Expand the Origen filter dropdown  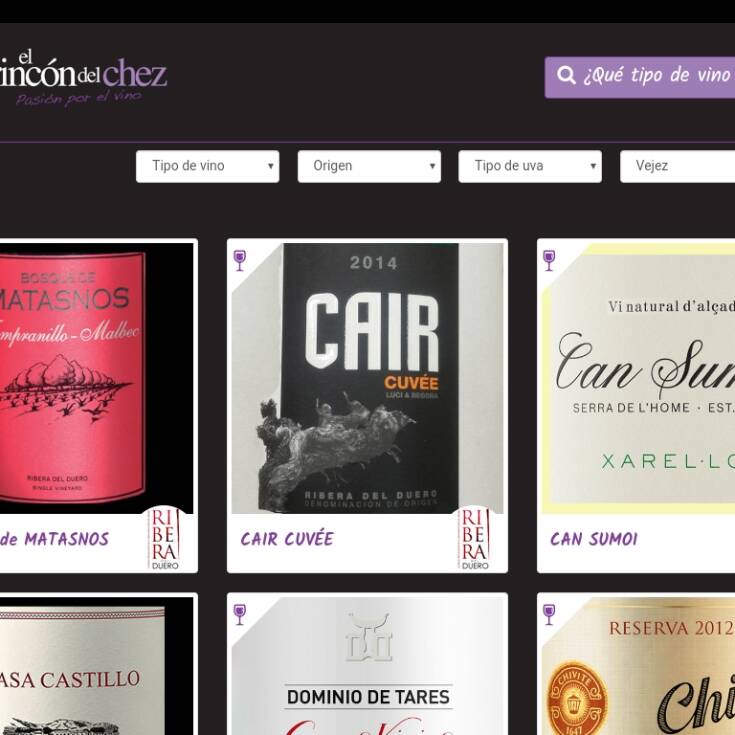pos(369,166)
